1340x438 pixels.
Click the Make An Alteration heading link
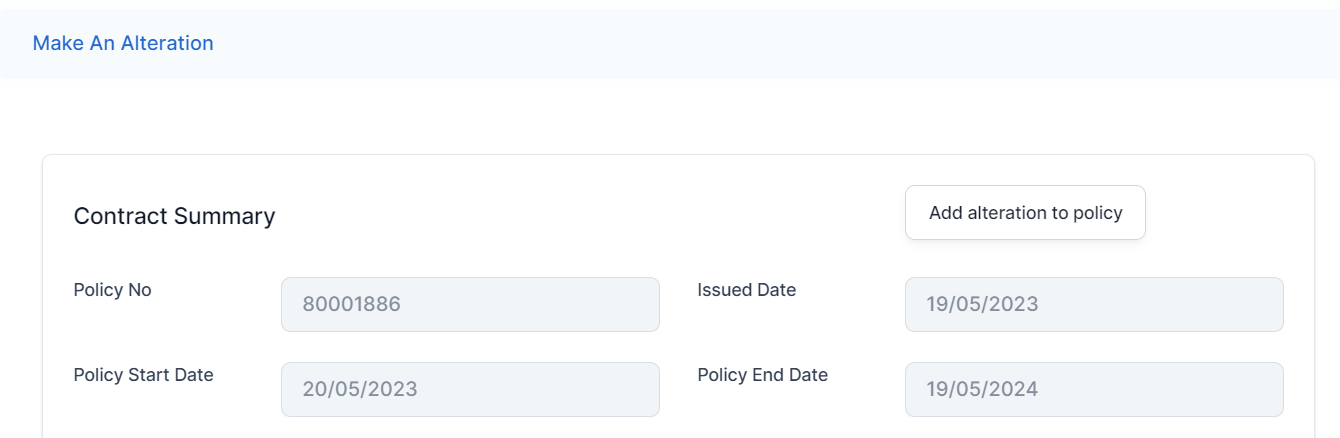[x=123, y=43]
